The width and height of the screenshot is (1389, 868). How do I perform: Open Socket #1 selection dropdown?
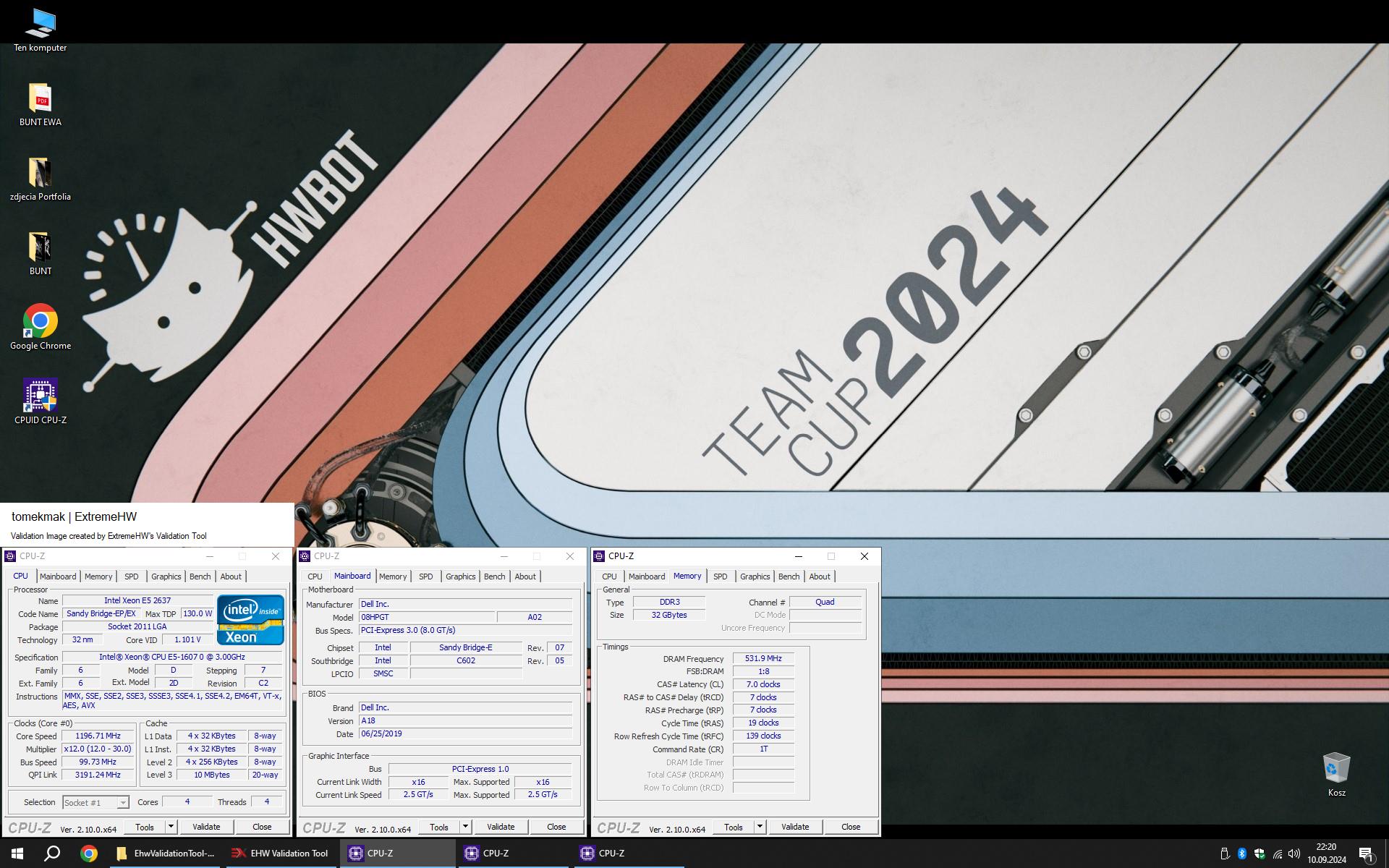[x=95, y=802]
